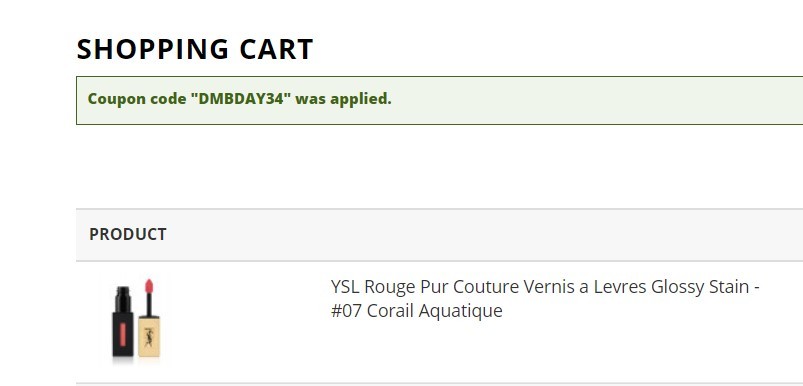The width and height of the screenshot is (803, 386).
Task: Click the word "CART" in the title
Action: pos(276,49)
